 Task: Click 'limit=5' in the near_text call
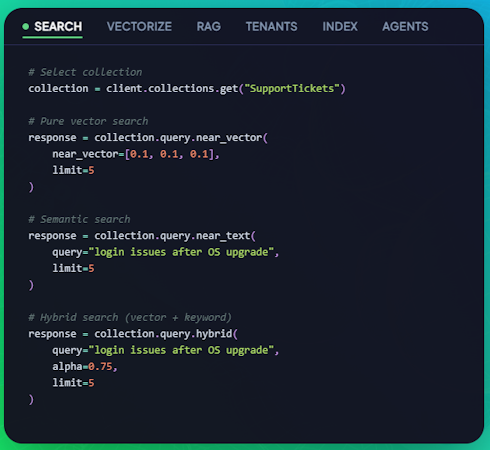(73, 268)
